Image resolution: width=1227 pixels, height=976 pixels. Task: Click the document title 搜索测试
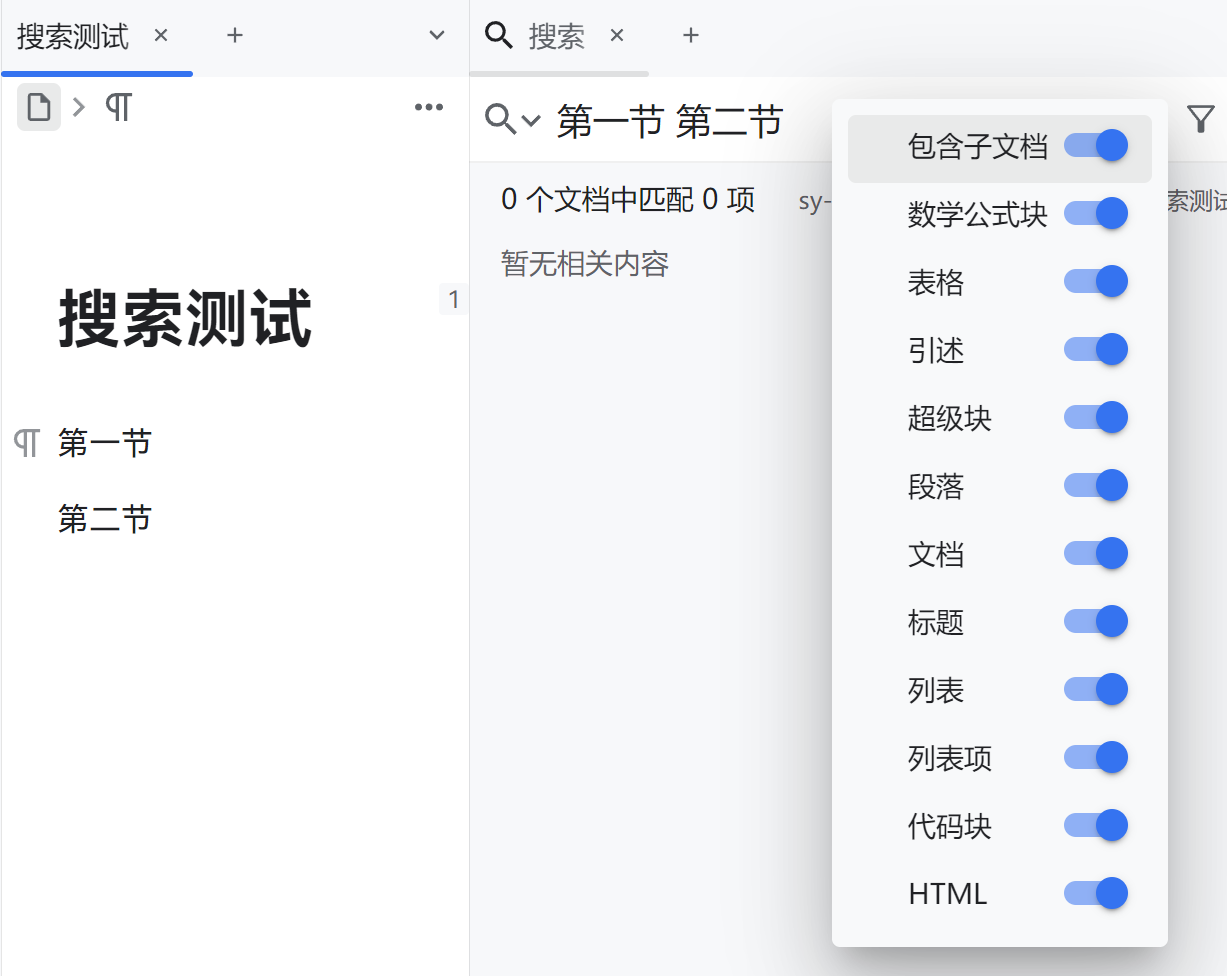point(185,319)
